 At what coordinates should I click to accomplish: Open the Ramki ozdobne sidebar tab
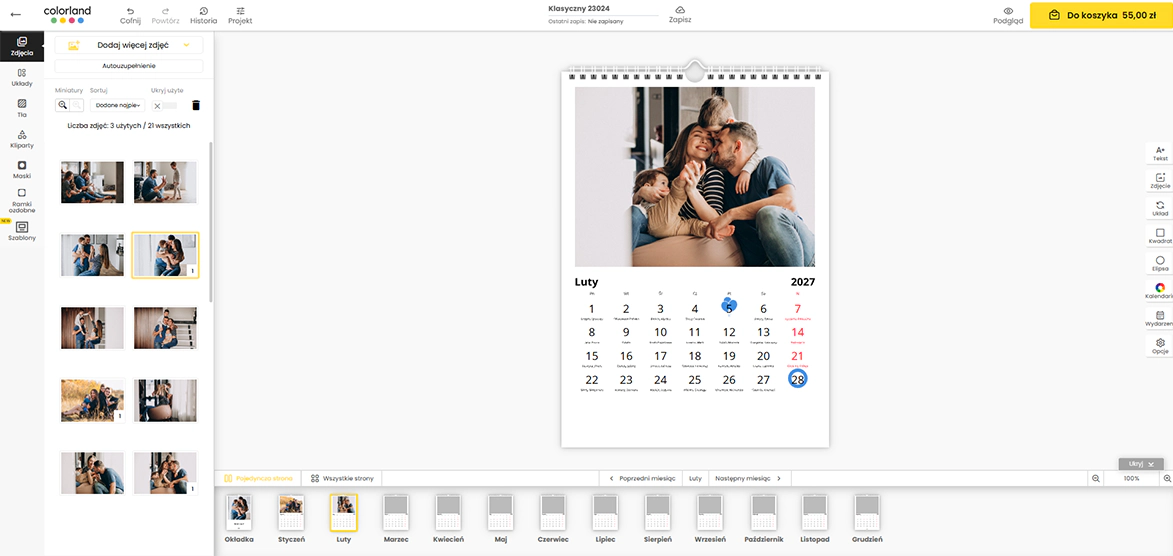point(22,201)
